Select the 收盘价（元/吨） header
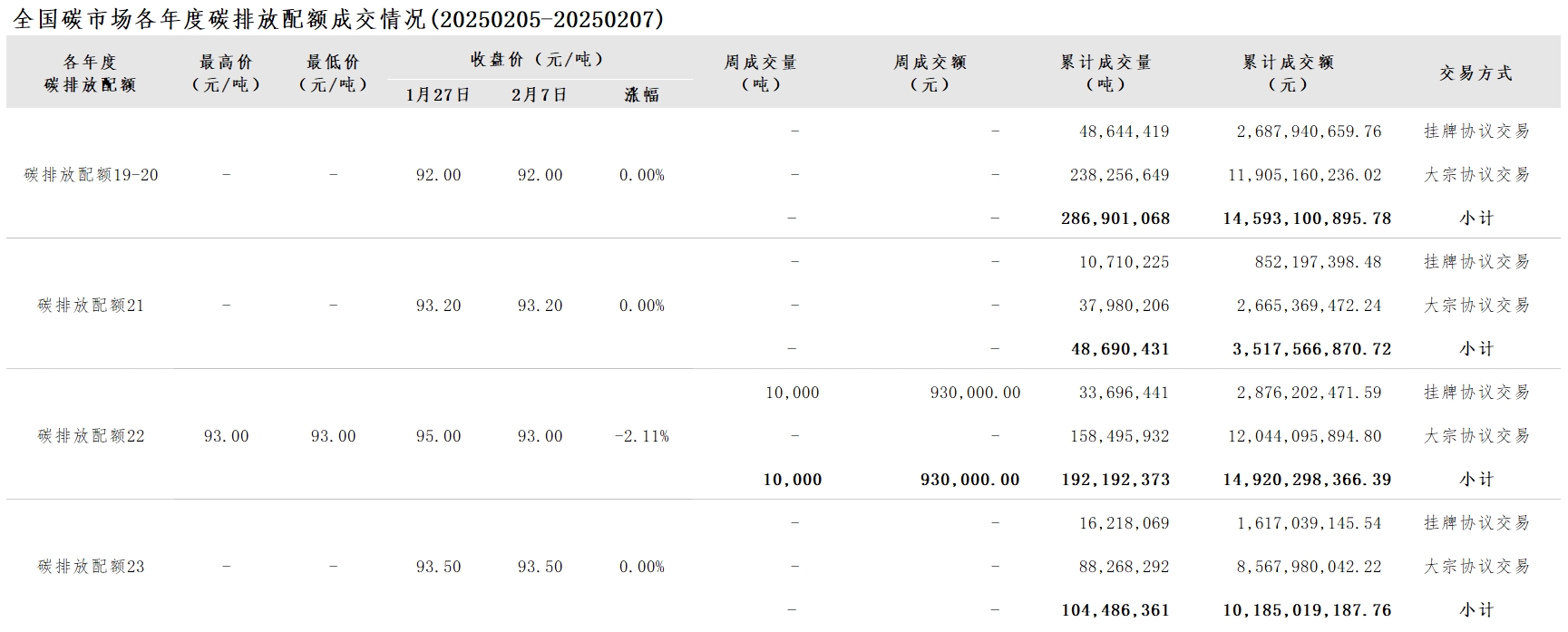The height and width of the screenshot is (632, 1568). coord(537,59)
